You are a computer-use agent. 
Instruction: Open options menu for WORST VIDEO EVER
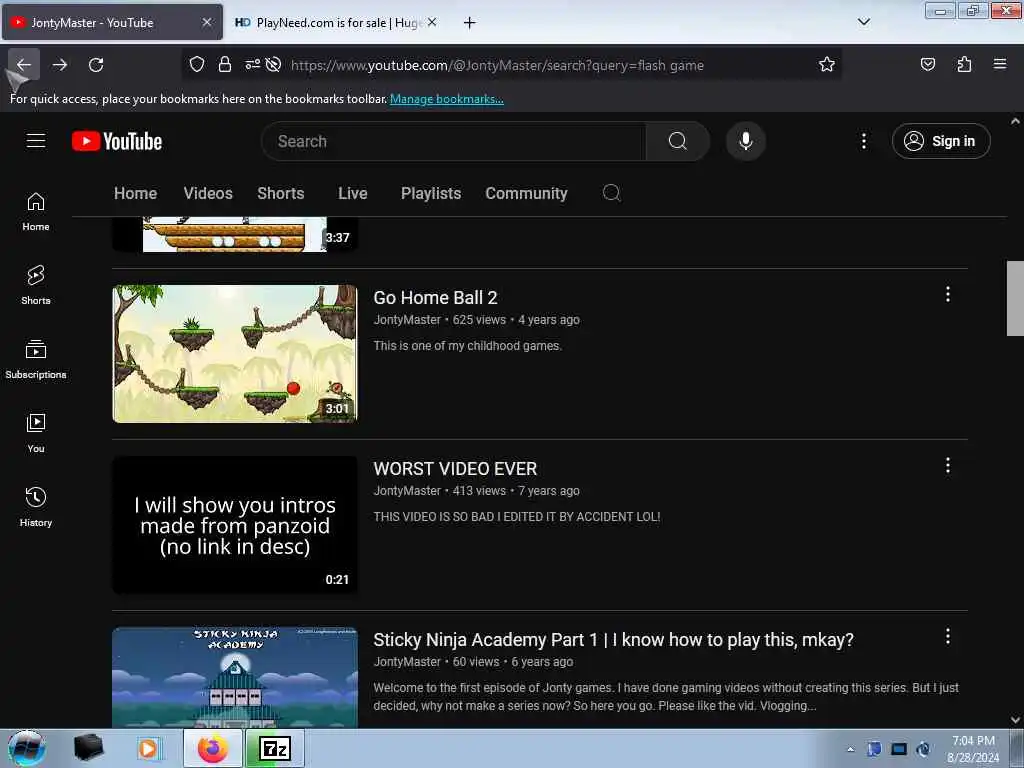pyautogui.click(x=948, y=466)
